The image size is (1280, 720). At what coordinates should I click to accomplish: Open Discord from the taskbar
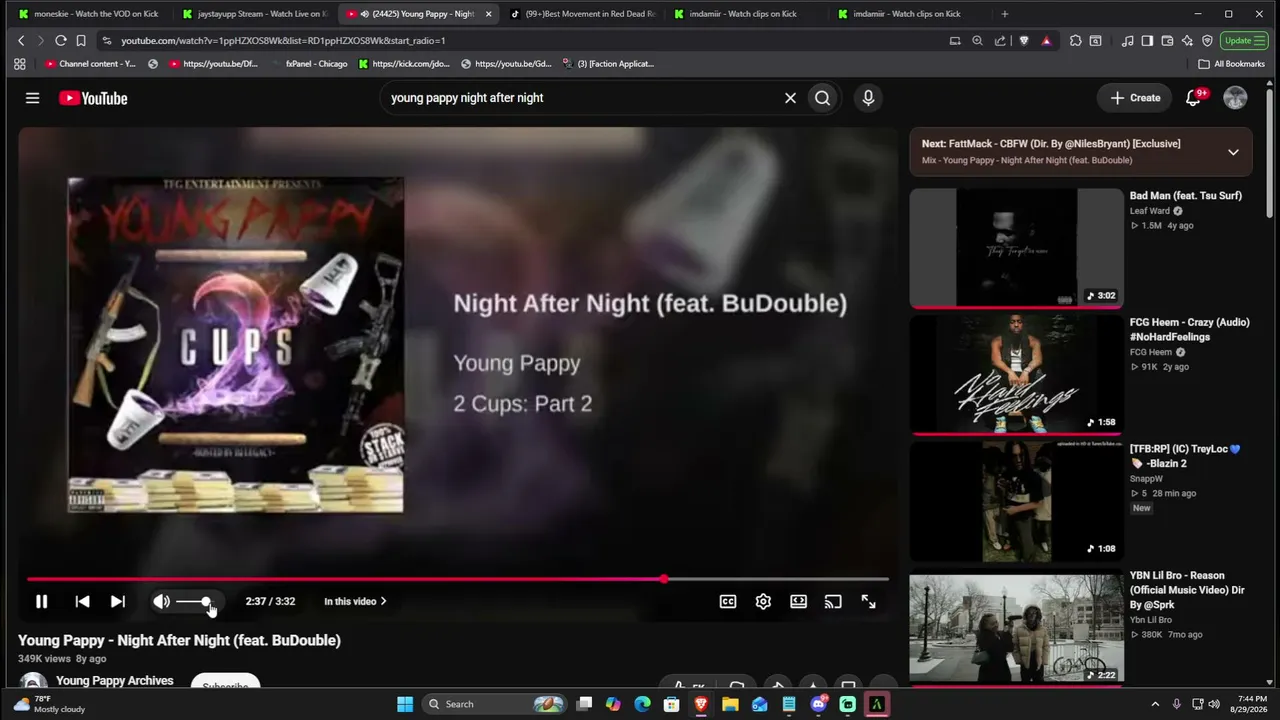click(x=818, y=704)
